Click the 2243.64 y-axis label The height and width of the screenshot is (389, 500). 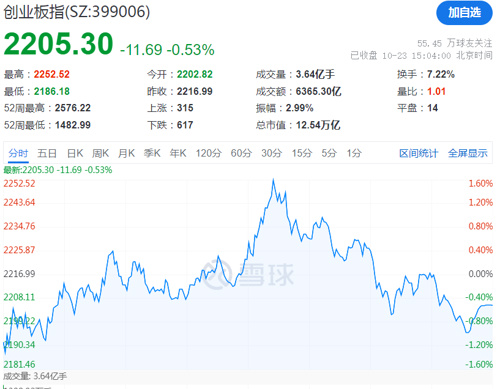point(19,202)
